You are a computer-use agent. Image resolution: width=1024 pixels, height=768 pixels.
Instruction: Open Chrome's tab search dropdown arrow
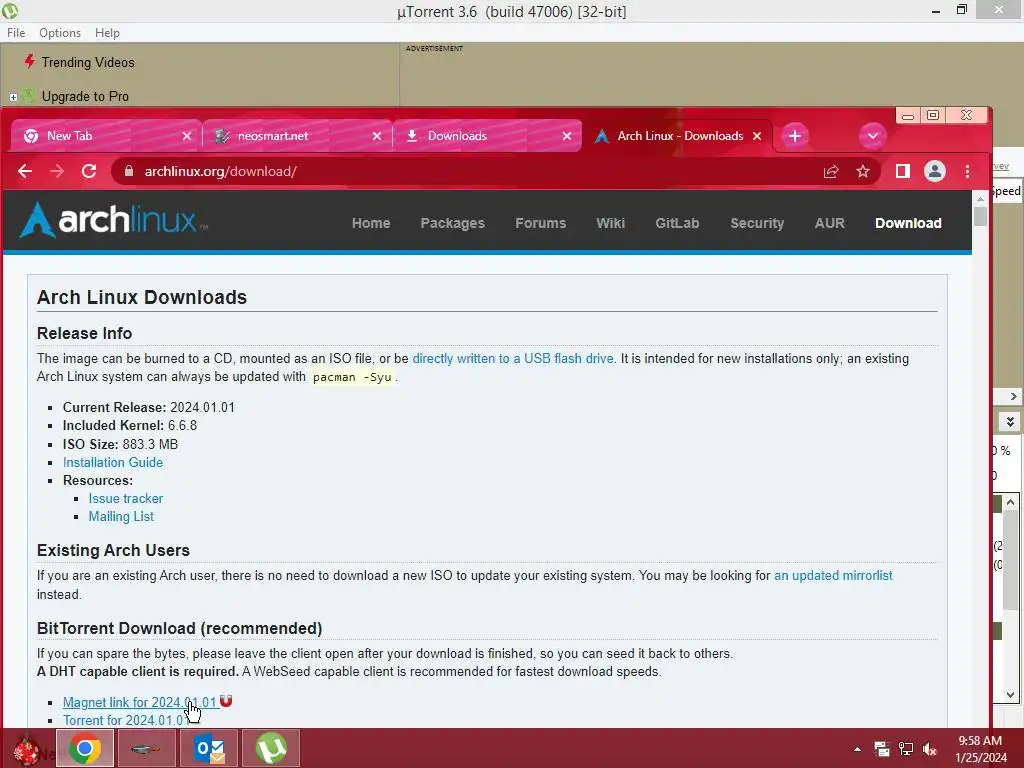coord(872,136)
